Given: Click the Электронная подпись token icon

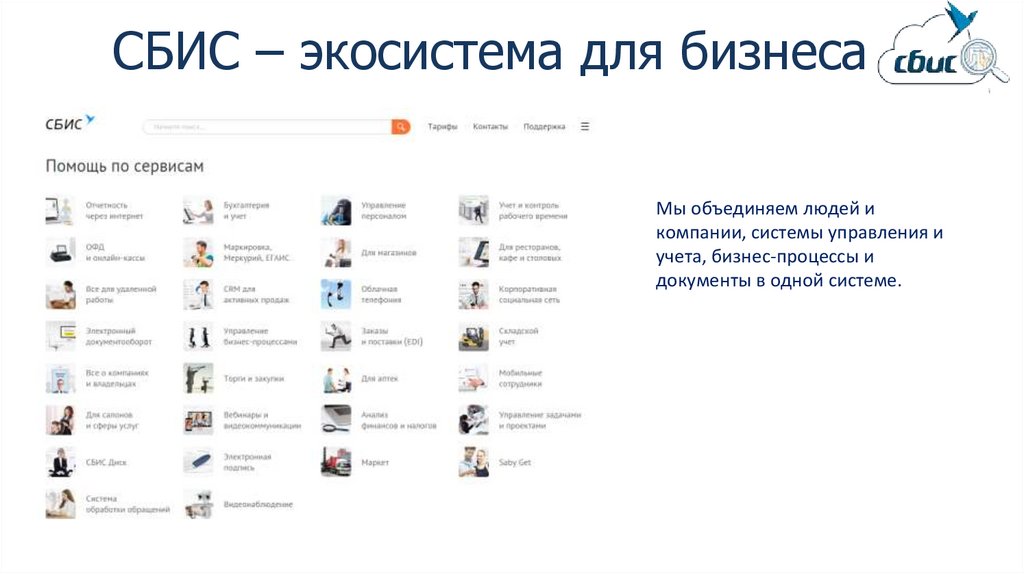Looking at the screenshot, I should coord(198,462).
